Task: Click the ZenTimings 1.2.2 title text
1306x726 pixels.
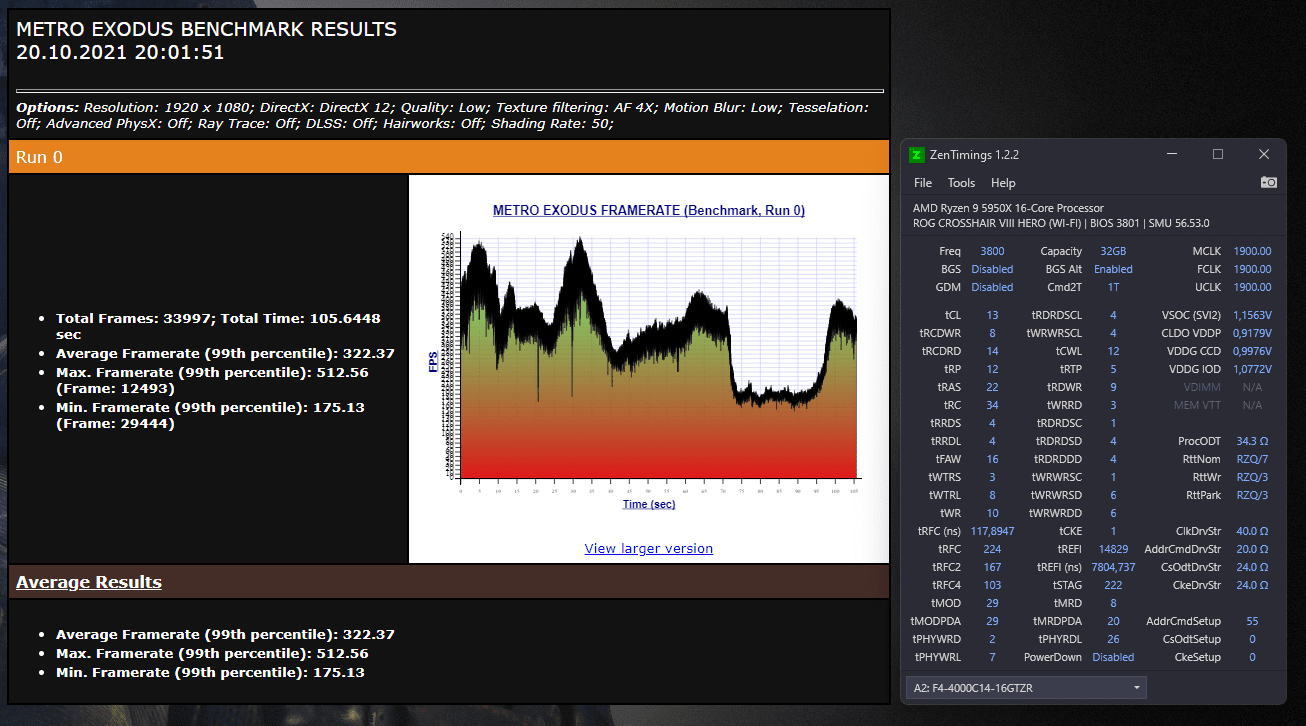Action: 975,155
